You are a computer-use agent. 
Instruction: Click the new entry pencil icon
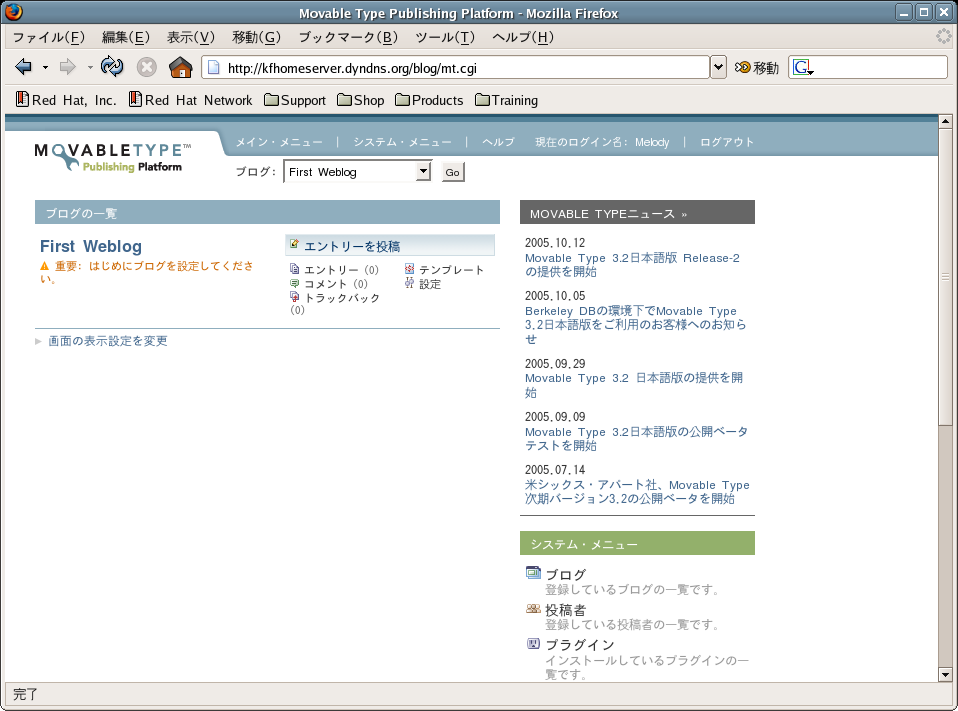click(x=294, y=244)
